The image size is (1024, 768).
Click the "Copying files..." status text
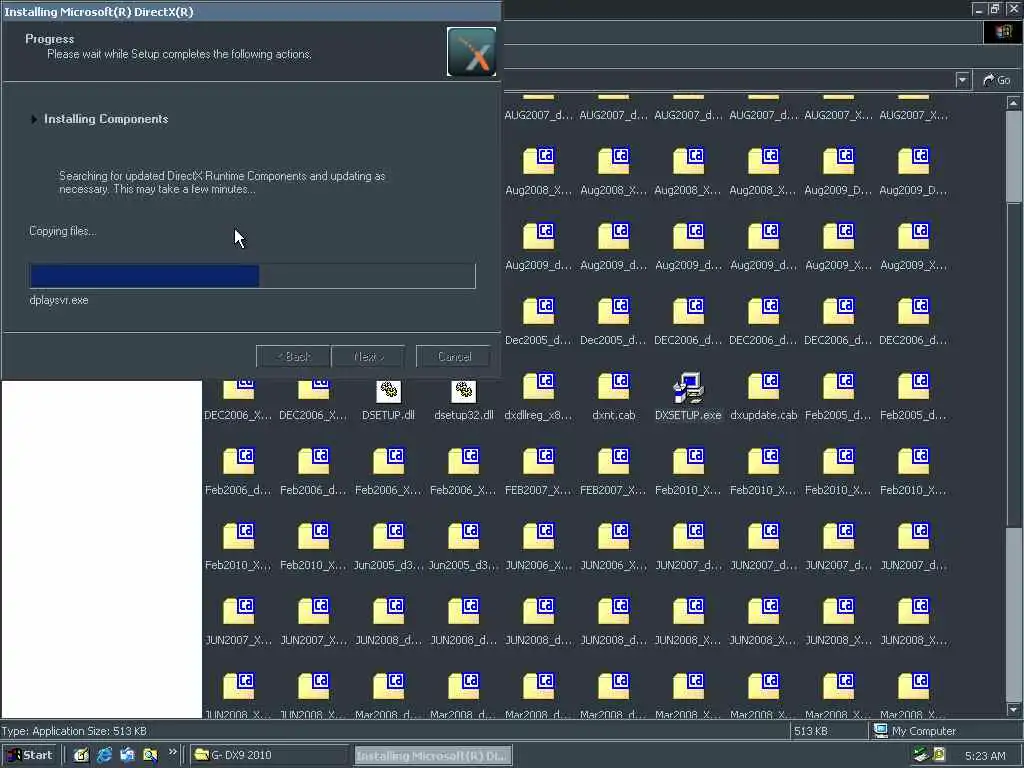63,231
